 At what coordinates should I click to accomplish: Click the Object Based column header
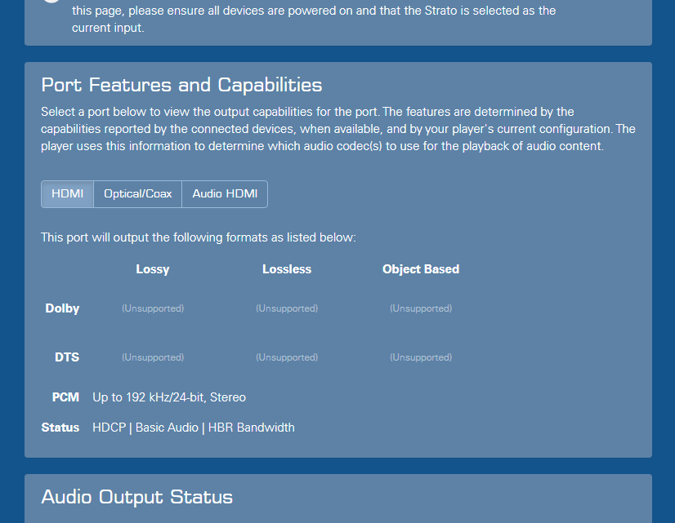click(420, 269)
